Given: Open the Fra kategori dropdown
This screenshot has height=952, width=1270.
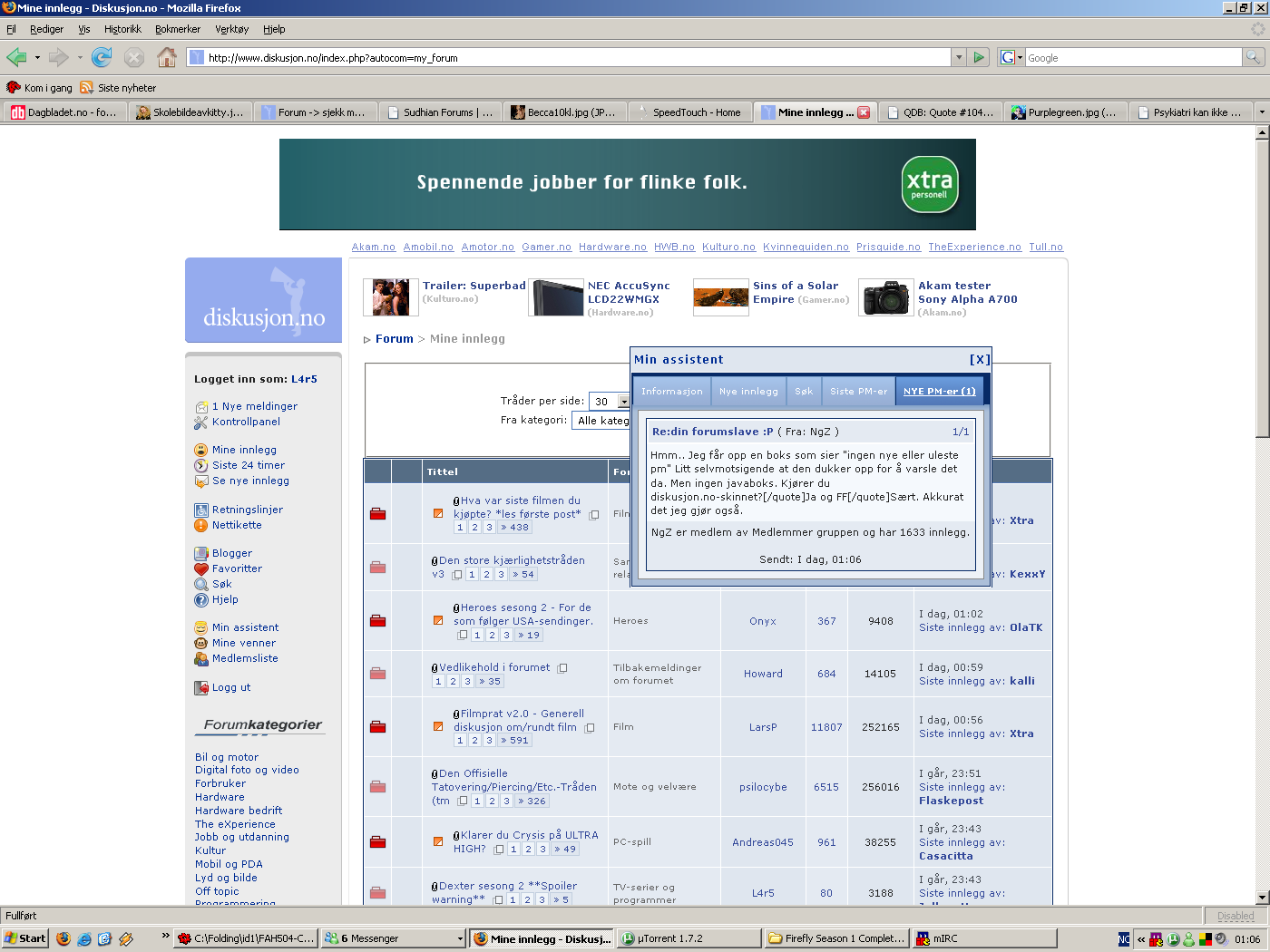Looking at the screenshot, I should [x=601, y=421].
